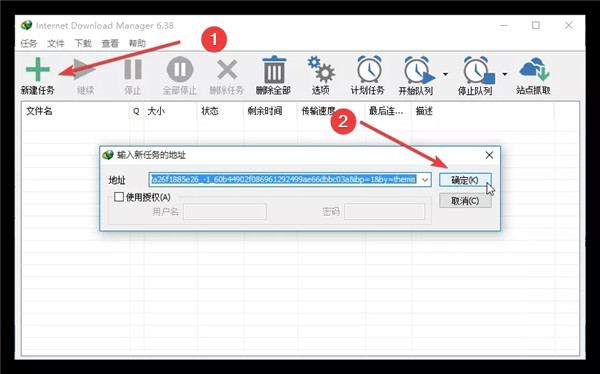Open 站点抓取 cloud download icon
This screenshot has height=374, width=600.
pyautogui.click(x=534, y=69)
